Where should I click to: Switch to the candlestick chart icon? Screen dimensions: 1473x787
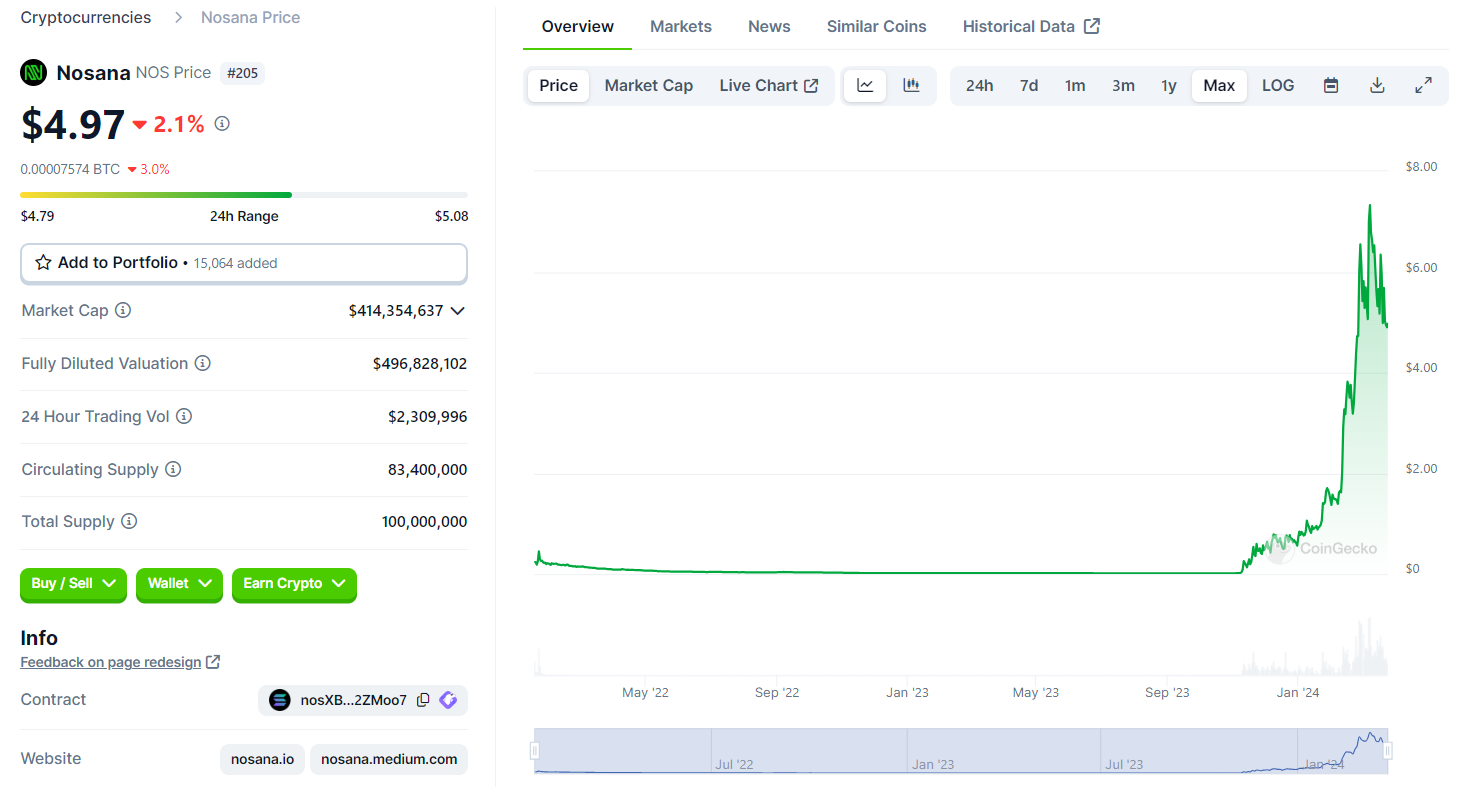[911, 86]
